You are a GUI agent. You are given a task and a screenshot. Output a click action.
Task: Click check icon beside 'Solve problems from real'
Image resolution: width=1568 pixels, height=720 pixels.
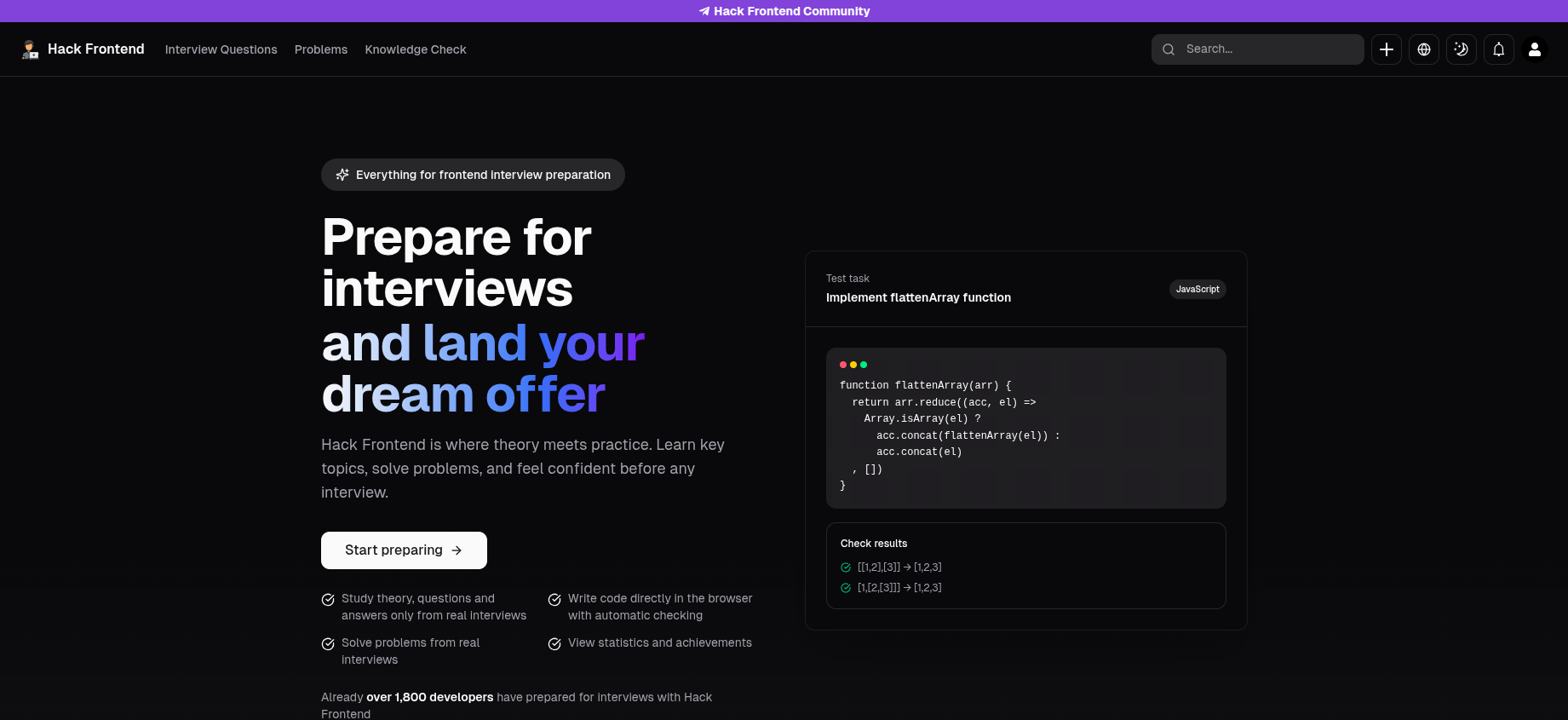[328, 644]
